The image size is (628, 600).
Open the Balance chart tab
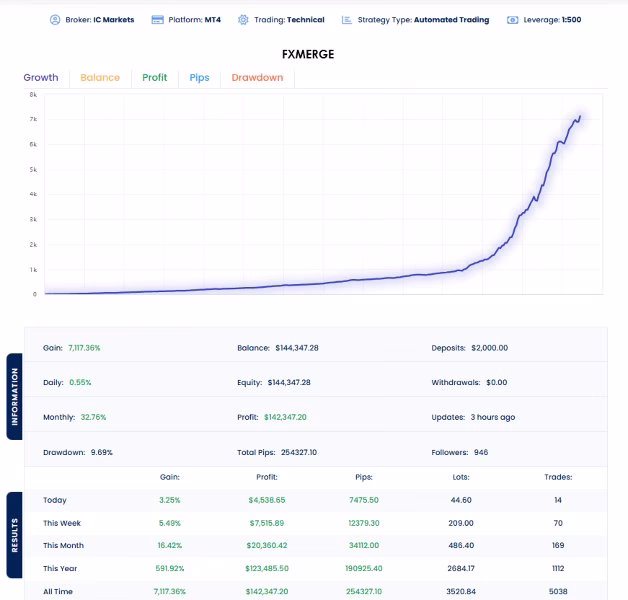pyautogui.click(x=100, y=77)
